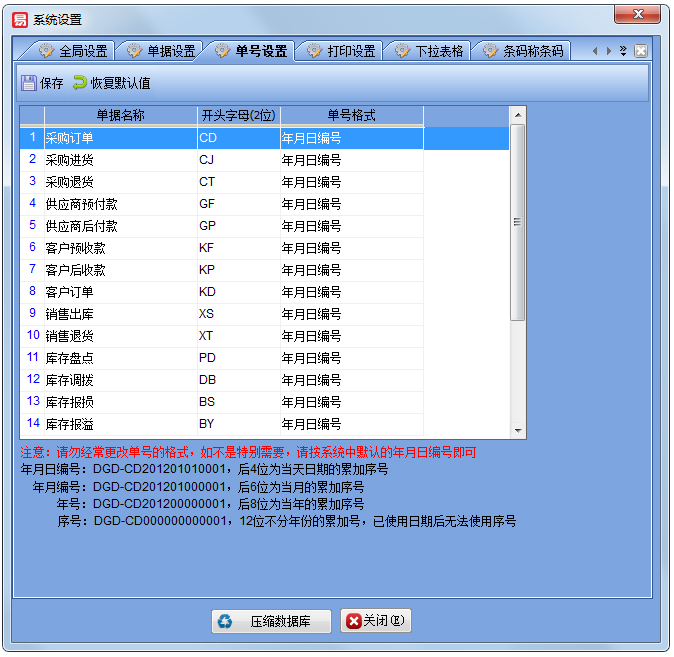Click the gear icon on 打印设置 tab

click(x=315, y=51)
